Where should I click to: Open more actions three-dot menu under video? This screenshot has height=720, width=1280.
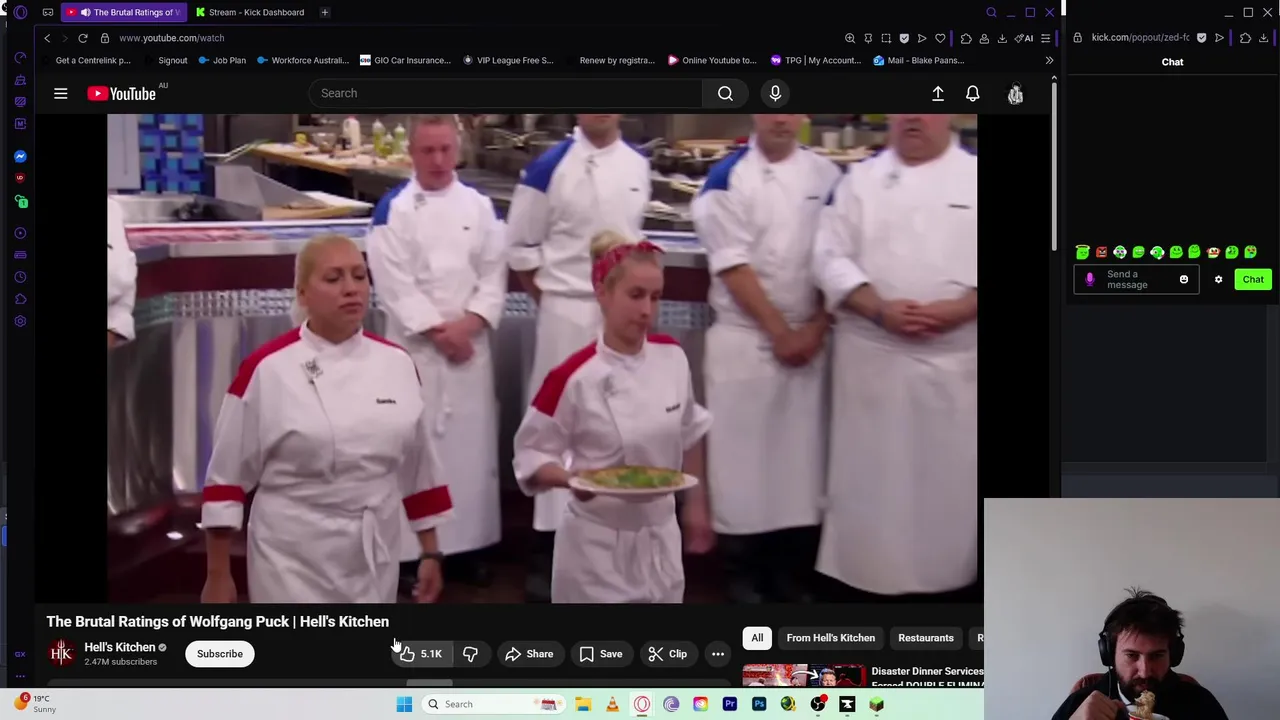(x=718, y=654)
